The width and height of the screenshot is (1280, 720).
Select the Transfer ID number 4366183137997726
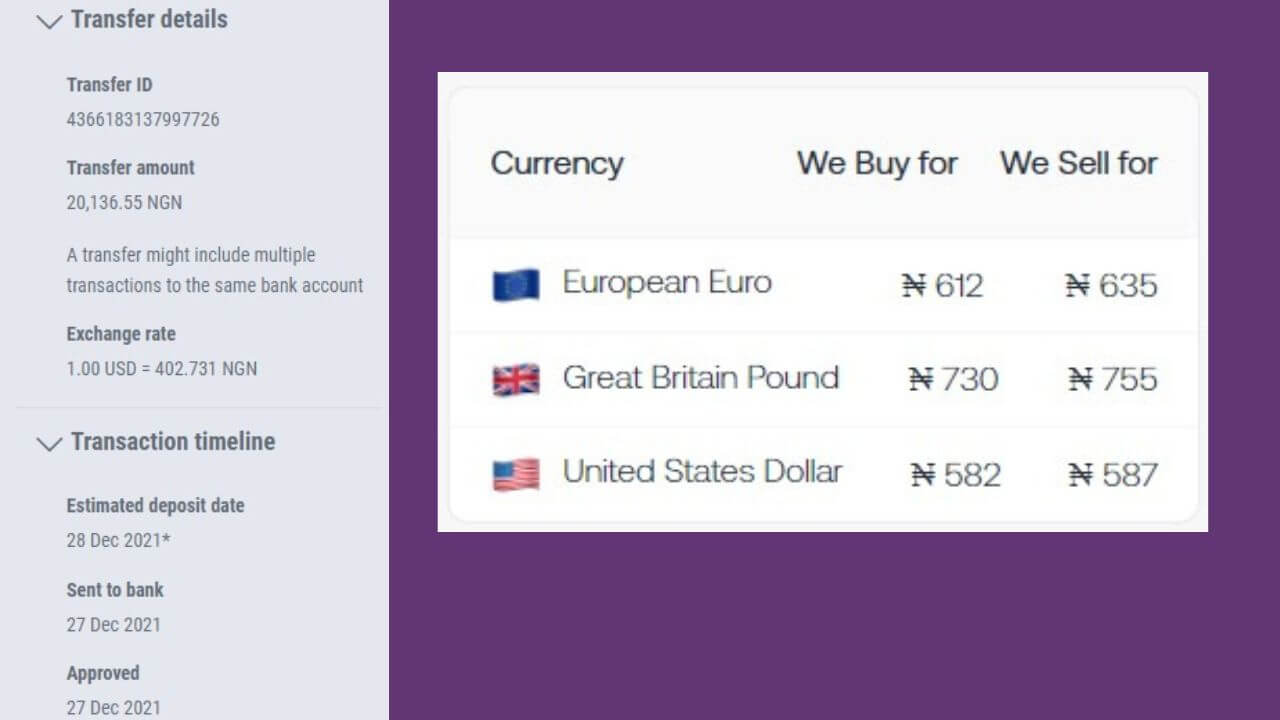[x=143, y=119]
